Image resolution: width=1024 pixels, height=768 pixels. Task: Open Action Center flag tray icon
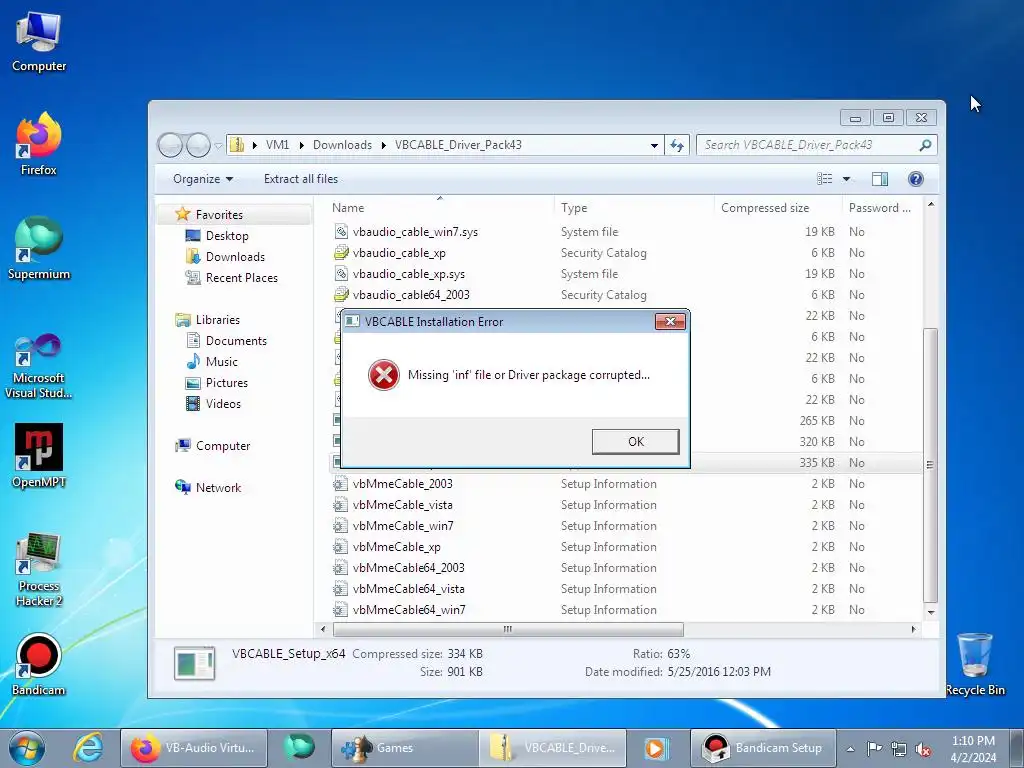coord(874,748)
